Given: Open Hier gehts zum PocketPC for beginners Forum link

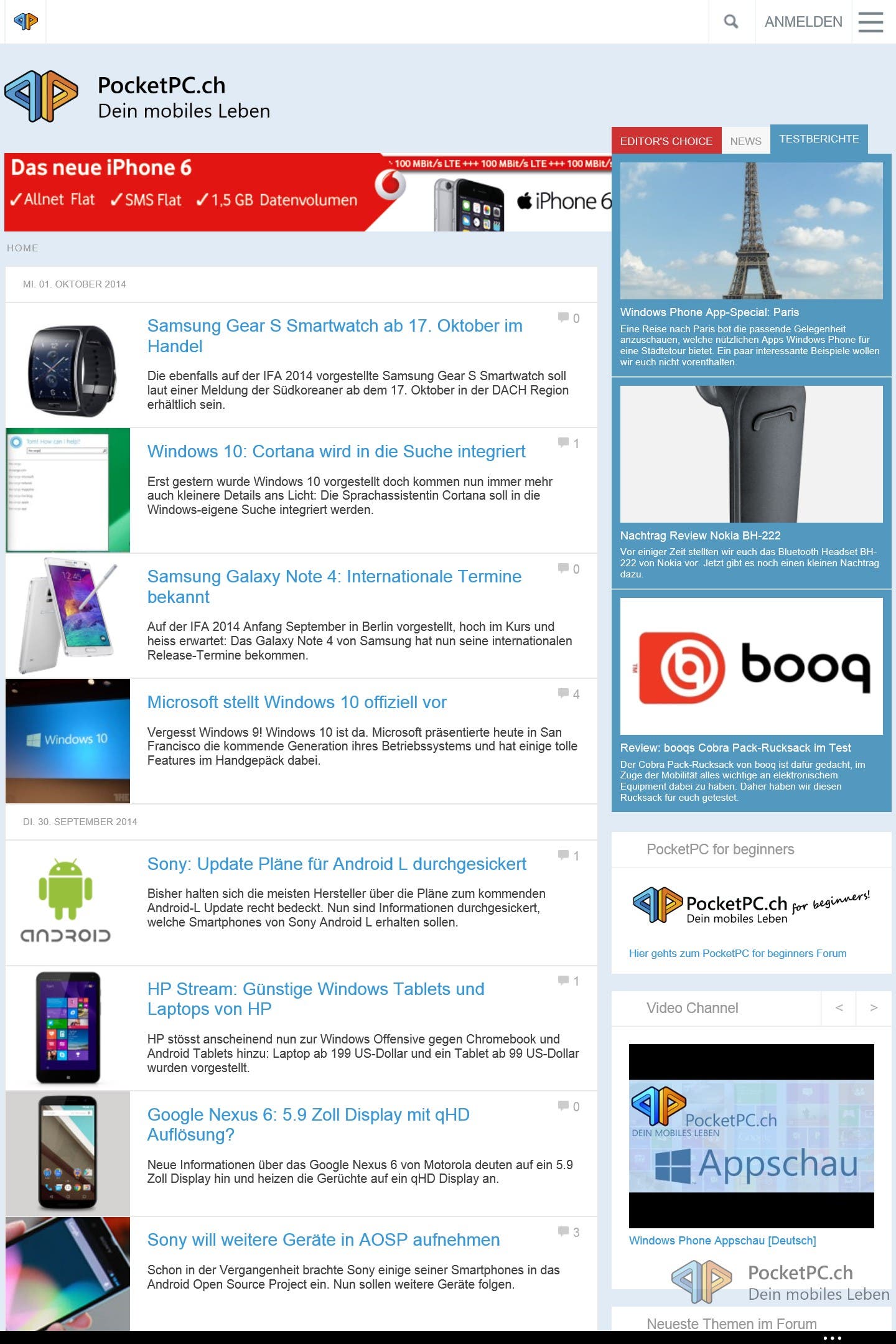Looking at the screenshot, I should point(737,953).
